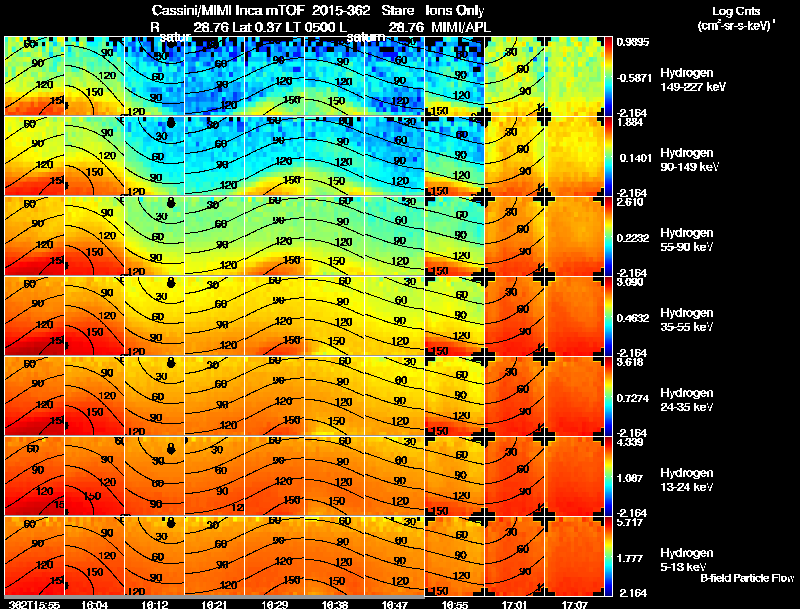Click the '362T15:55' time axis label
The height and width of the screenshot is (609, 800).
pyautogui.click(x=35, y=604)
